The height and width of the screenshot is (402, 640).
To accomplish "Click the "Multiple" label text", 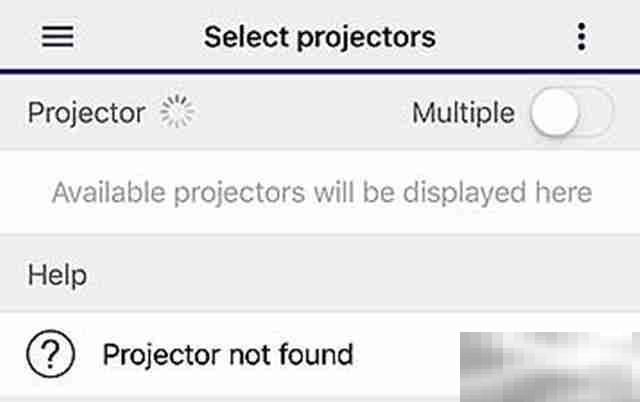I will coord(463,113).
